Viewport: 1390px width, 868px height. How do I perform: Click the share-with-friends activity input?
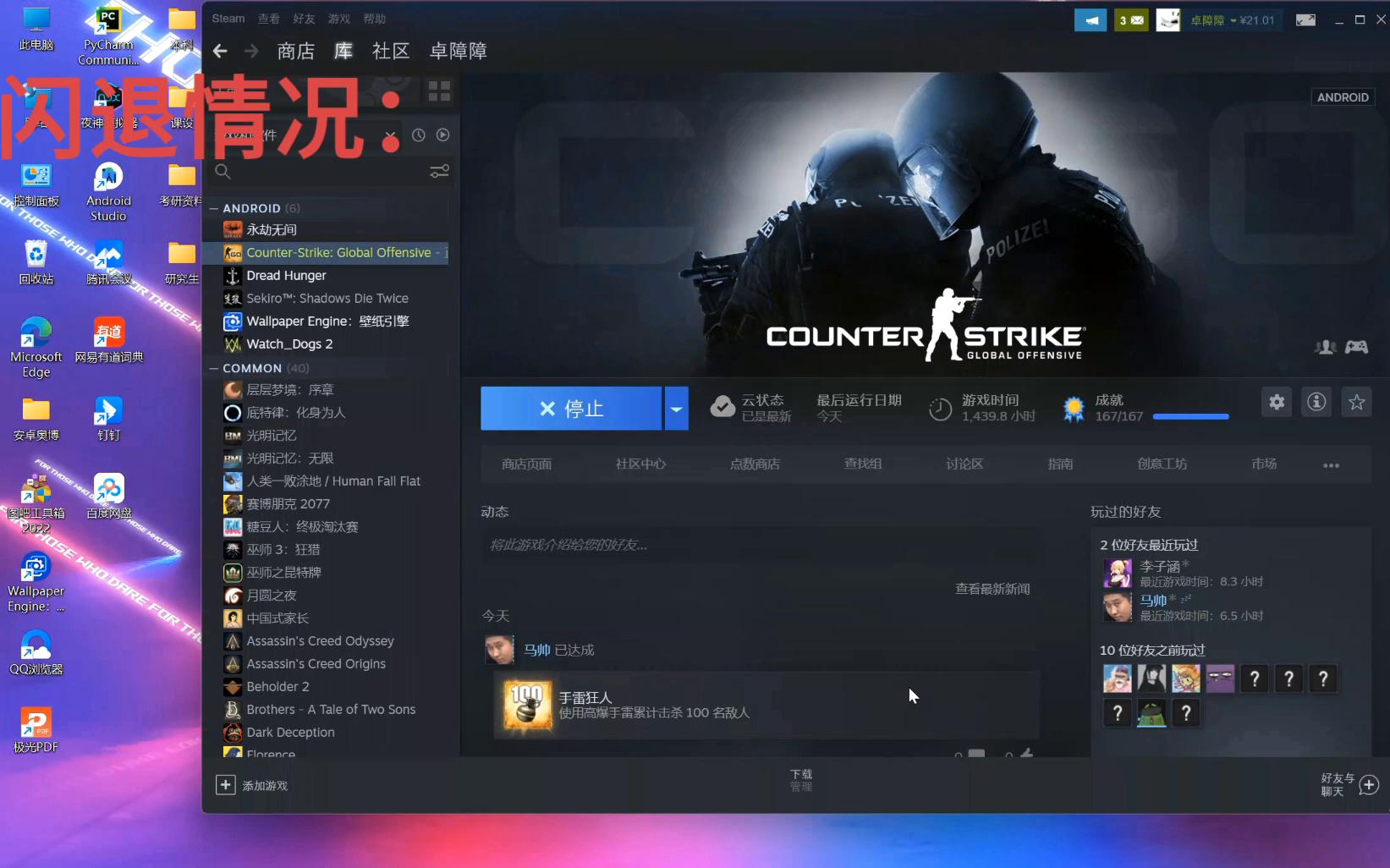pos(761,545)
